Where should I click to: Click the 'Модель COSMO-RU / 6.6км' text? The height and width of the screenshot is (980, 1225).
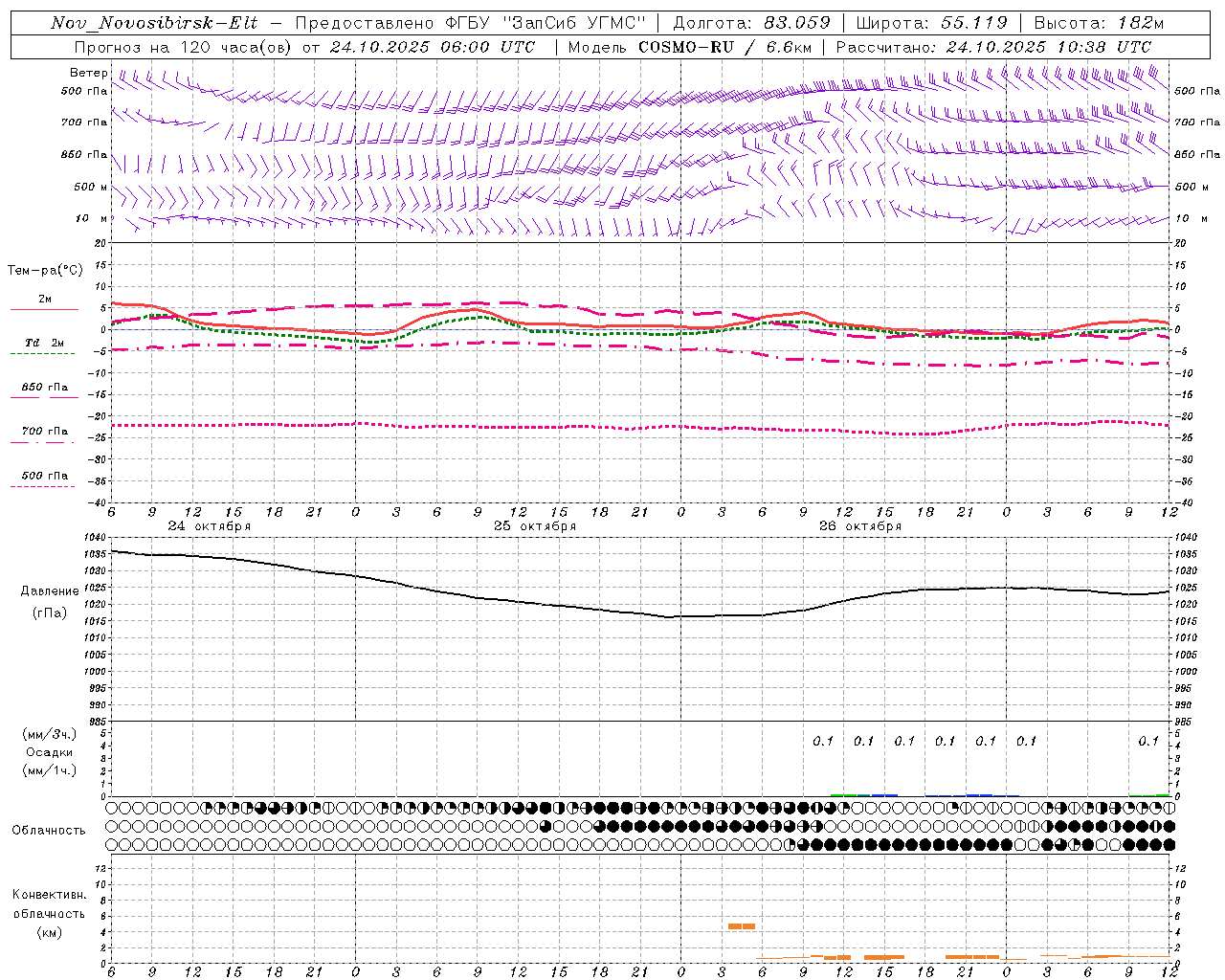click(690, 47)
